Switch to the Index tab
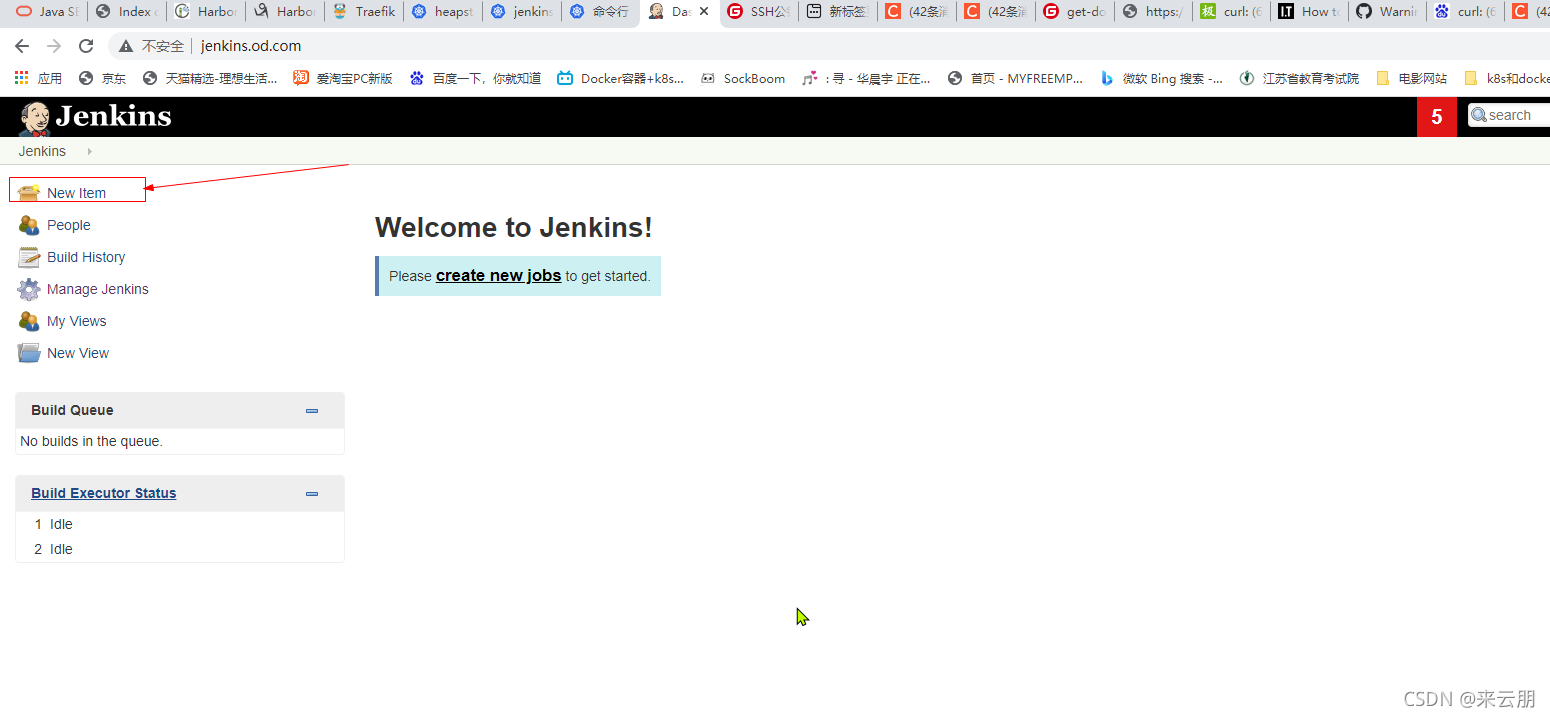Image resolution: width=1550 pixels, height=717 pixels. tap(127, 12)
